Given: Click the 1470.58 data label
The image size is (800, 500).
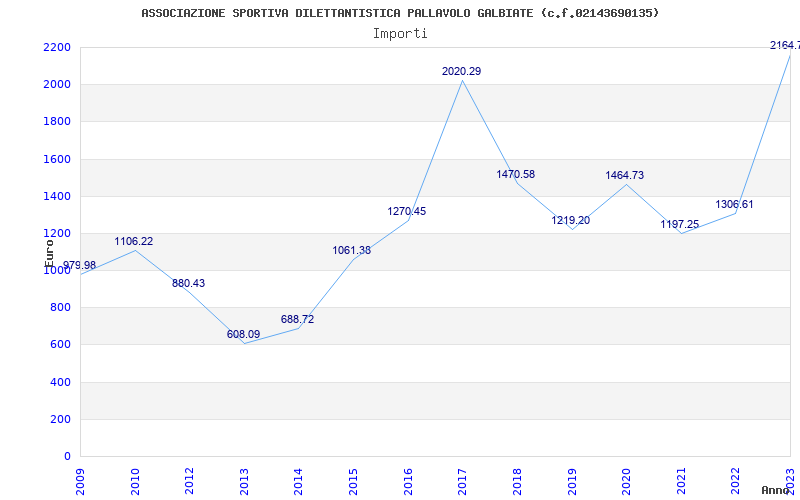Looking at the screenshot, I should point(516,174).
